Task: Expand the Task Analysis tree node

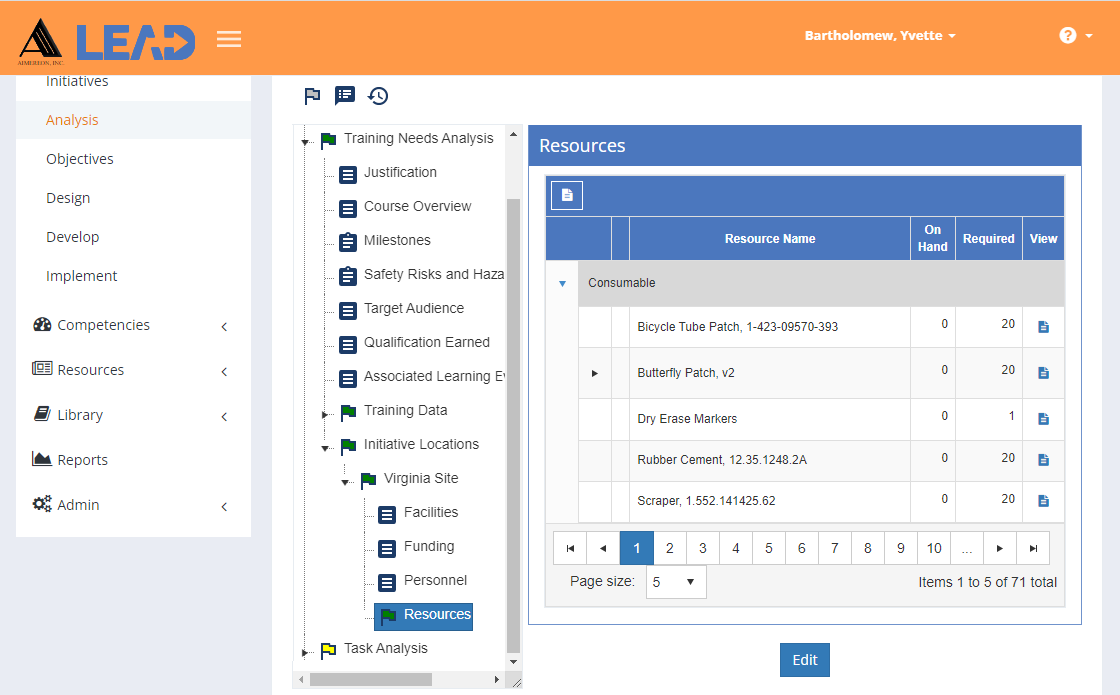Action: coord(305,652)
